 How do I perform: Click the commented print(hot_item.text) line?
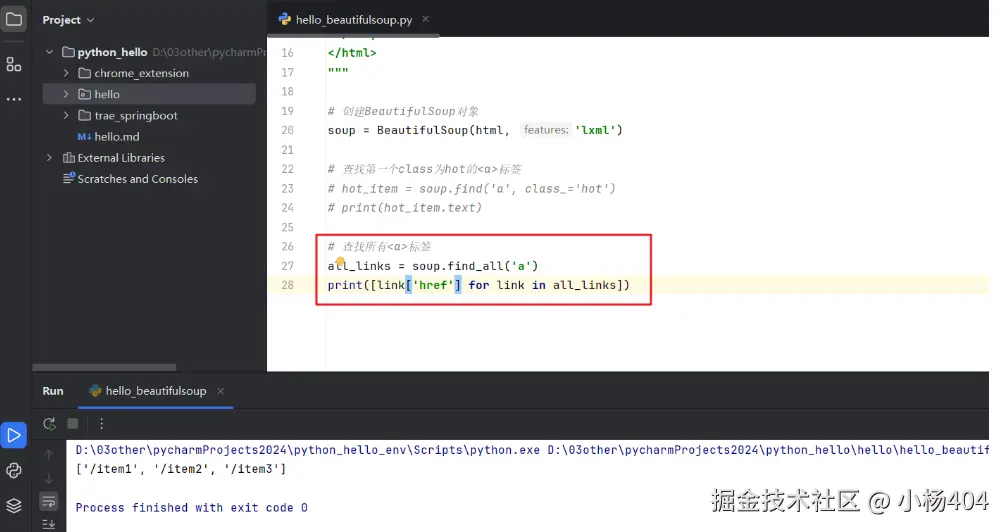405,208
